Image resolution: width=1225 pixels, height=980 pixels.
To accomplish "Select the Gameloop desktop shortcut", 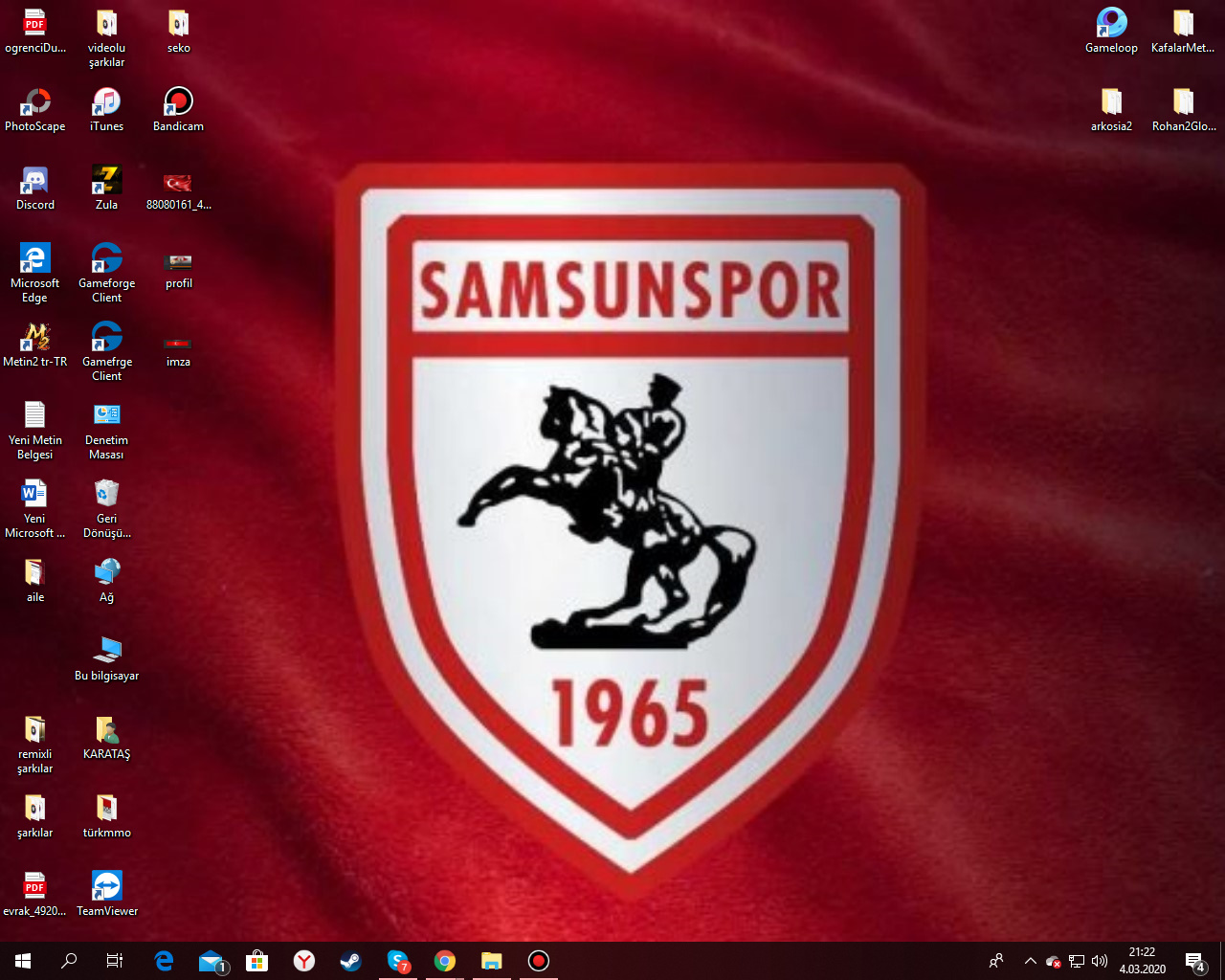I will [1111, 32].
